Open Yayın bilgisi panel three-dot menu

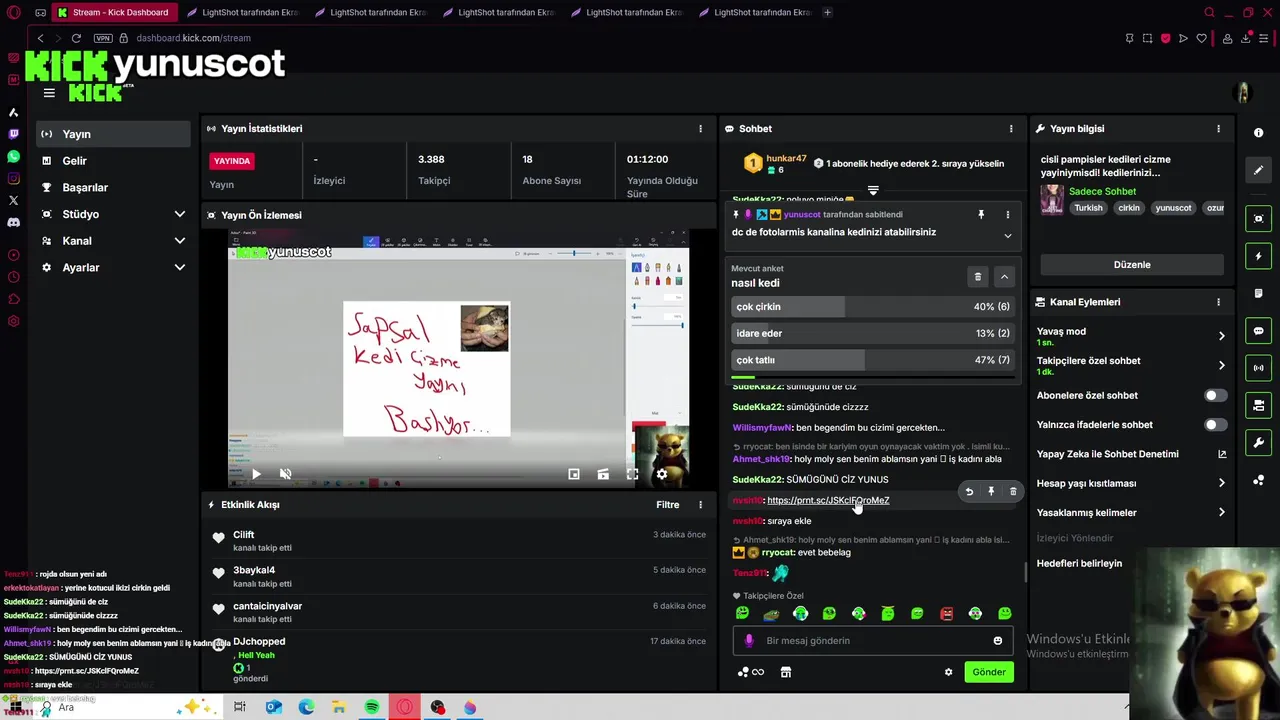click(x=1218, y=129)
